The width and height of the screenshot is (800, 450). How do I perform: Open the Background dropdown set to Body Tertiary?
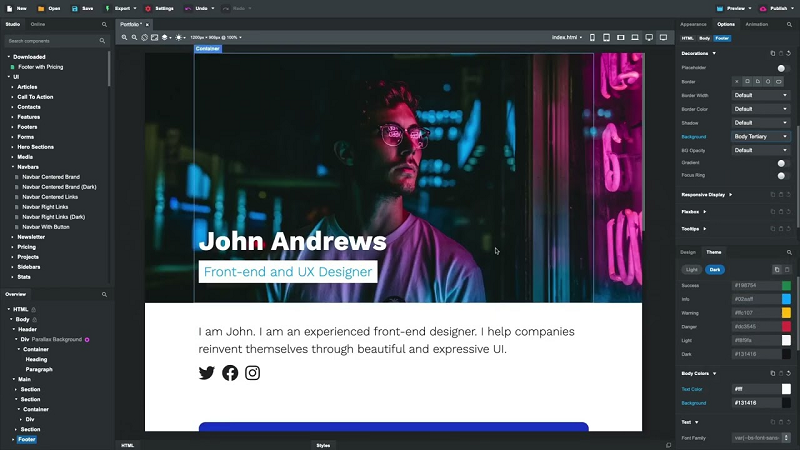[x=761, y=136]
